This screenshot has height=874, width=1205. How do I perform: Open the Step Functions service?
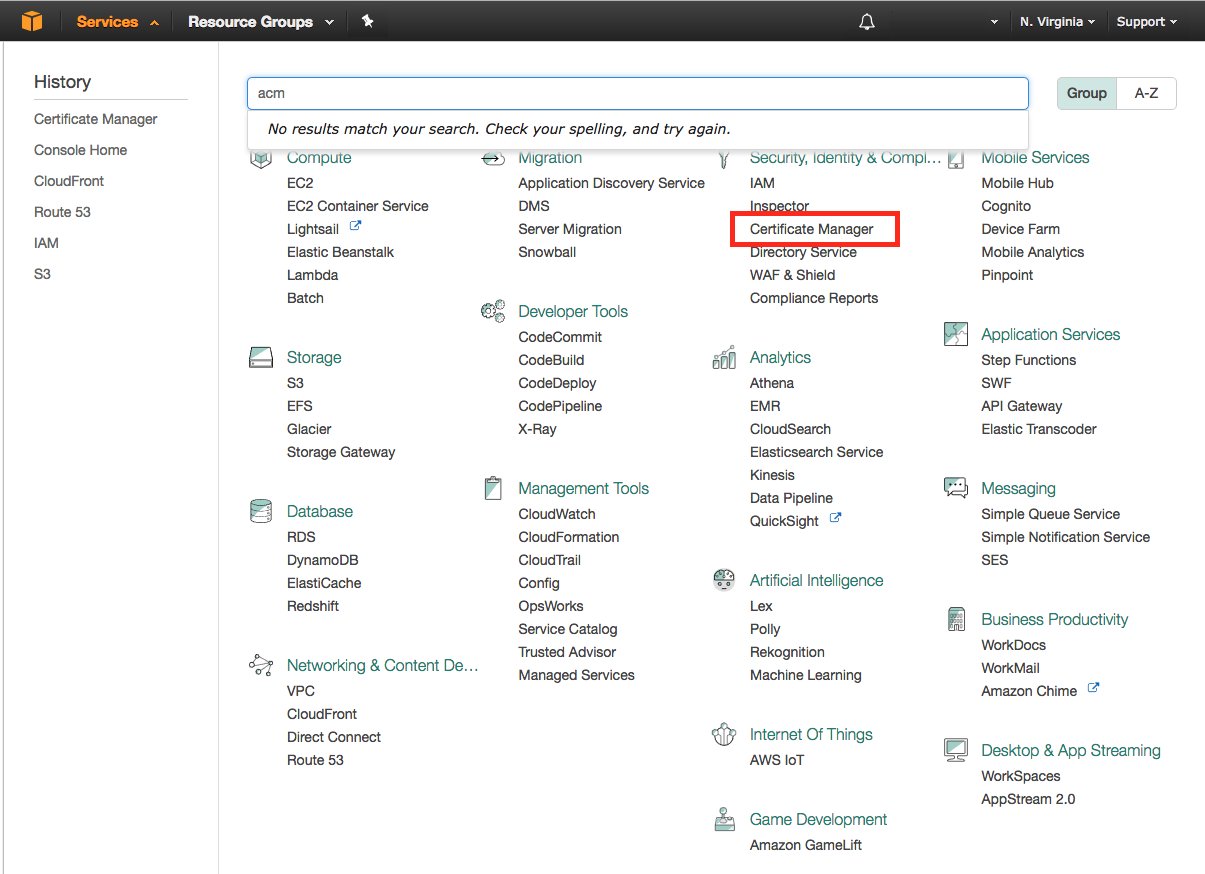tap(1029, 360)
